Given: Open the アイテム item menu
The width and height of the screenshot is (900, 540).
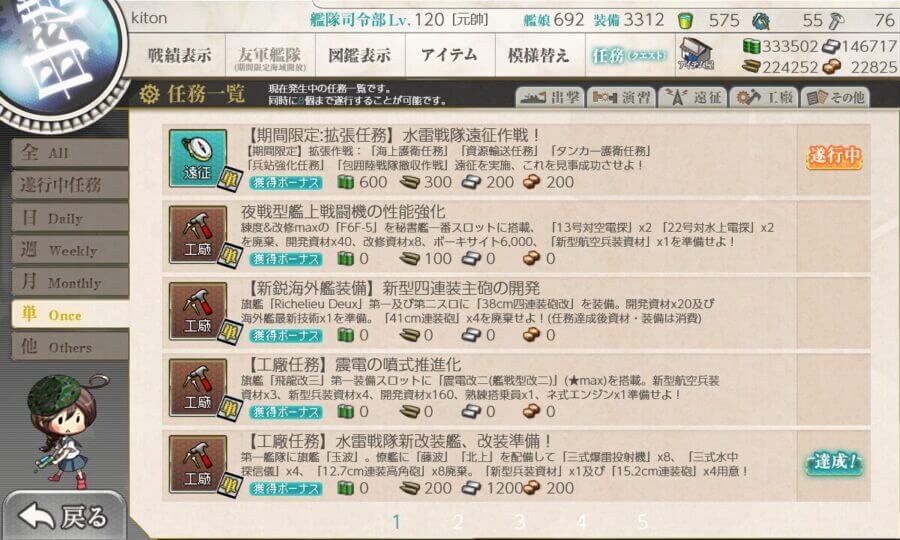Looking at the screenshot, I should [x=449, y=55].
